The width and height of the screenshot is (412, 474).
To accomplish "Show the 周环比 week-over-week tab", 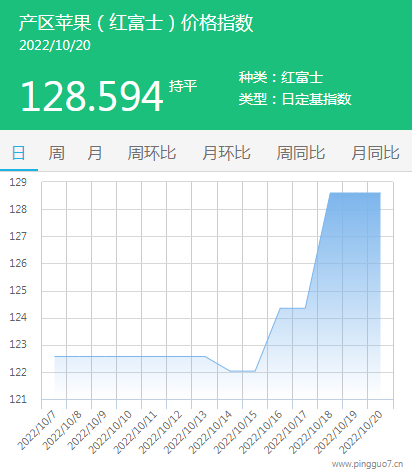I will pos(152,153).
